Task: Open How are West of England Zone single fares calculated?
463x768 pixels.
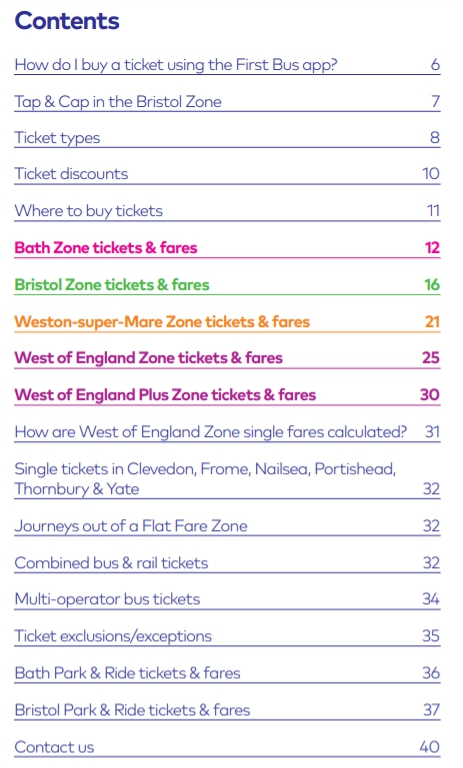Action: [227, 432]
